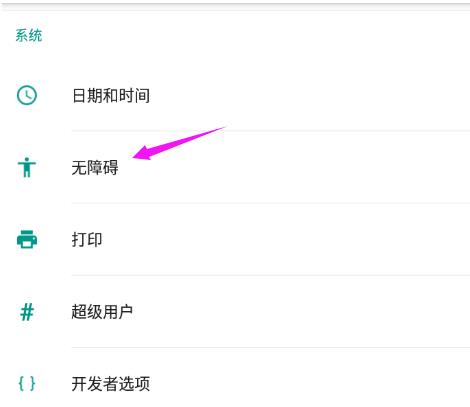470x407 pixels.
Task: Tap empty row area right of 打印
Action: [x=286, y=239]
